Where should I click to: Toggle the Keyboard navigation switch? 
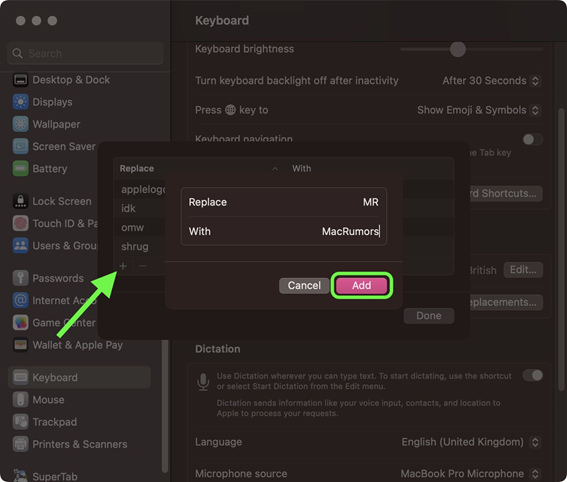pos(533,139)
